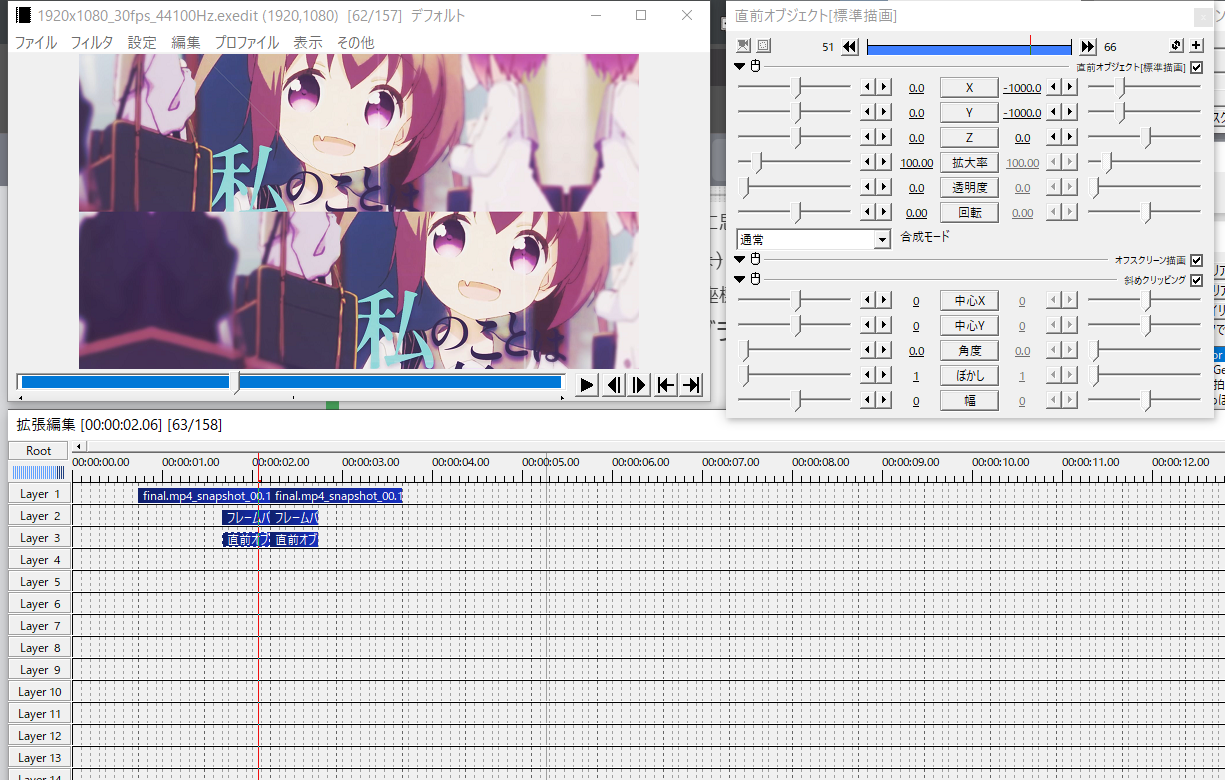1225x780 pixels.
Task: Open the 合成モード blend mode dropdown
Action: tap(813, 239)
